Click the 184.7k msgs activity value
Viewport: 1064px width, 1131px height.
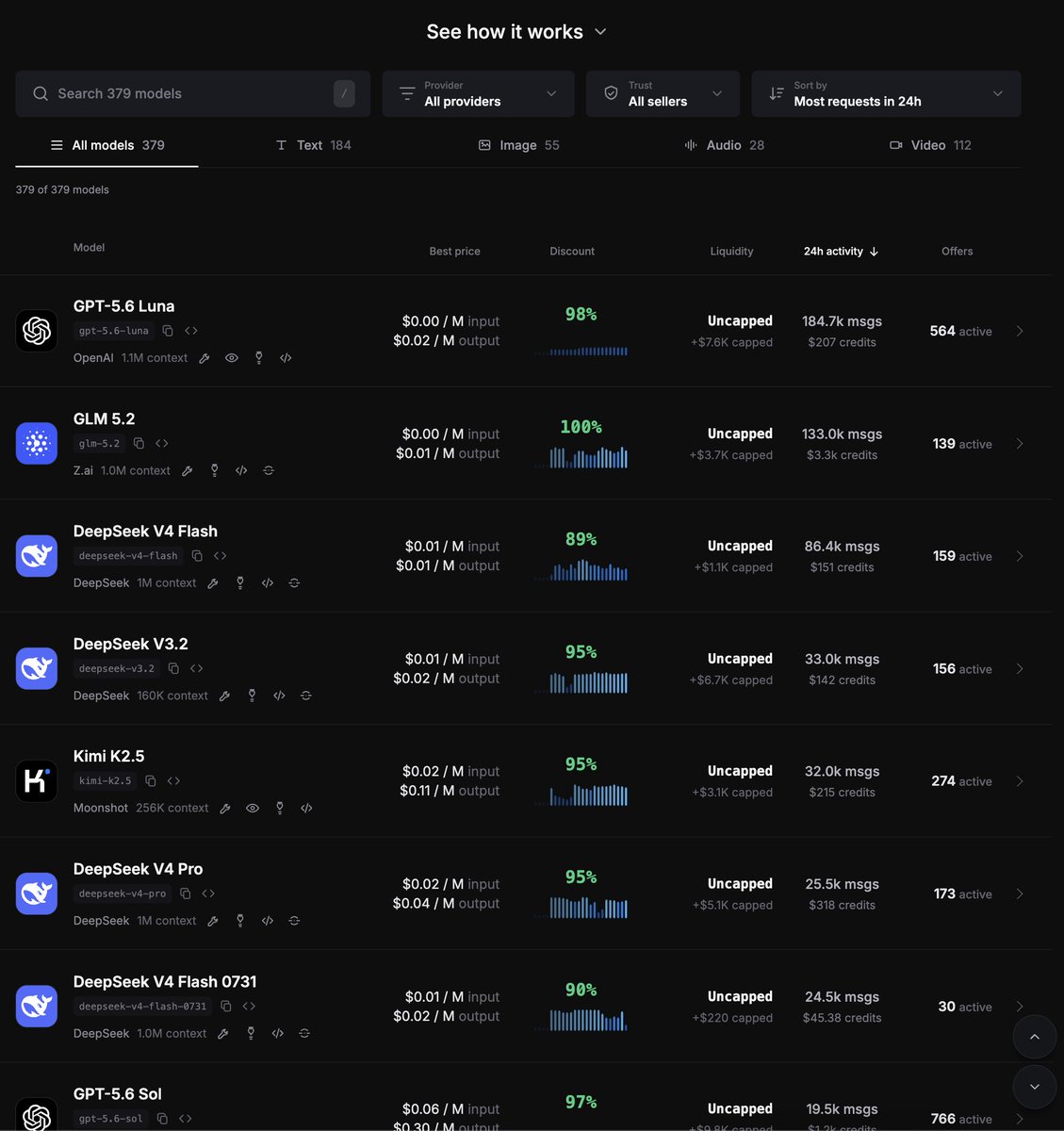click(x=842, y=321)
